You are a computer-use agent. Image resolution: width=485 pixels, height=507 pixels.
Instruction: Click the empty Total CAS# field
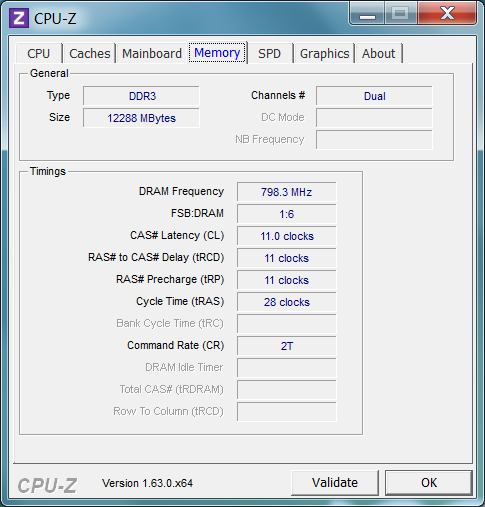tap(287, 390)
